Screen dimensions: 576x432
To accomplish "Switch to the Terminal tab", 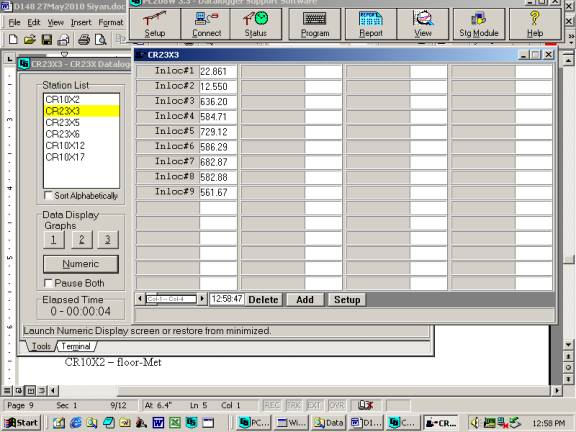I will [76, 346].
